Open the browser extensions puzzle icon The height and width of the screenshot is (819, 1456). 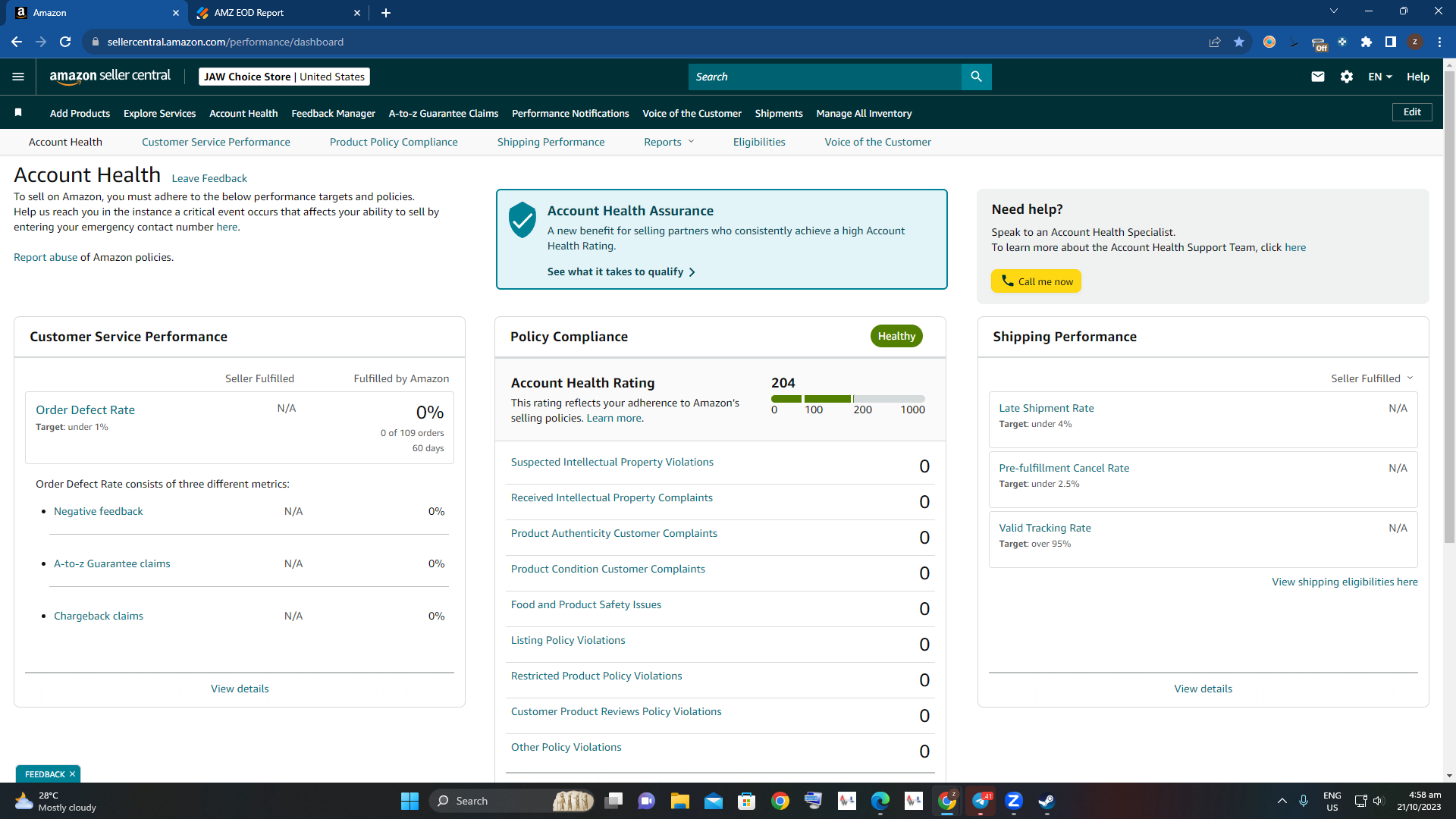click(x=1367, y=42)
